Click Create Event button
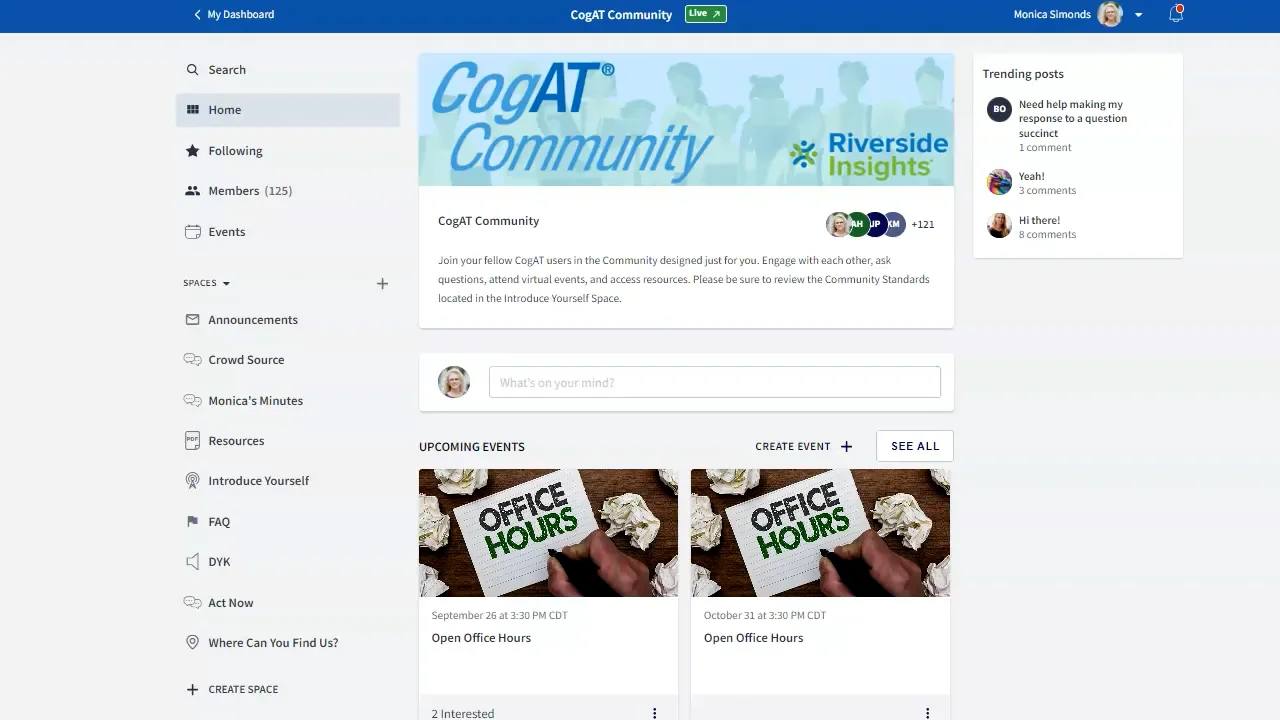The height and width of the screenshot is (720, 1280). coord(804,446)
